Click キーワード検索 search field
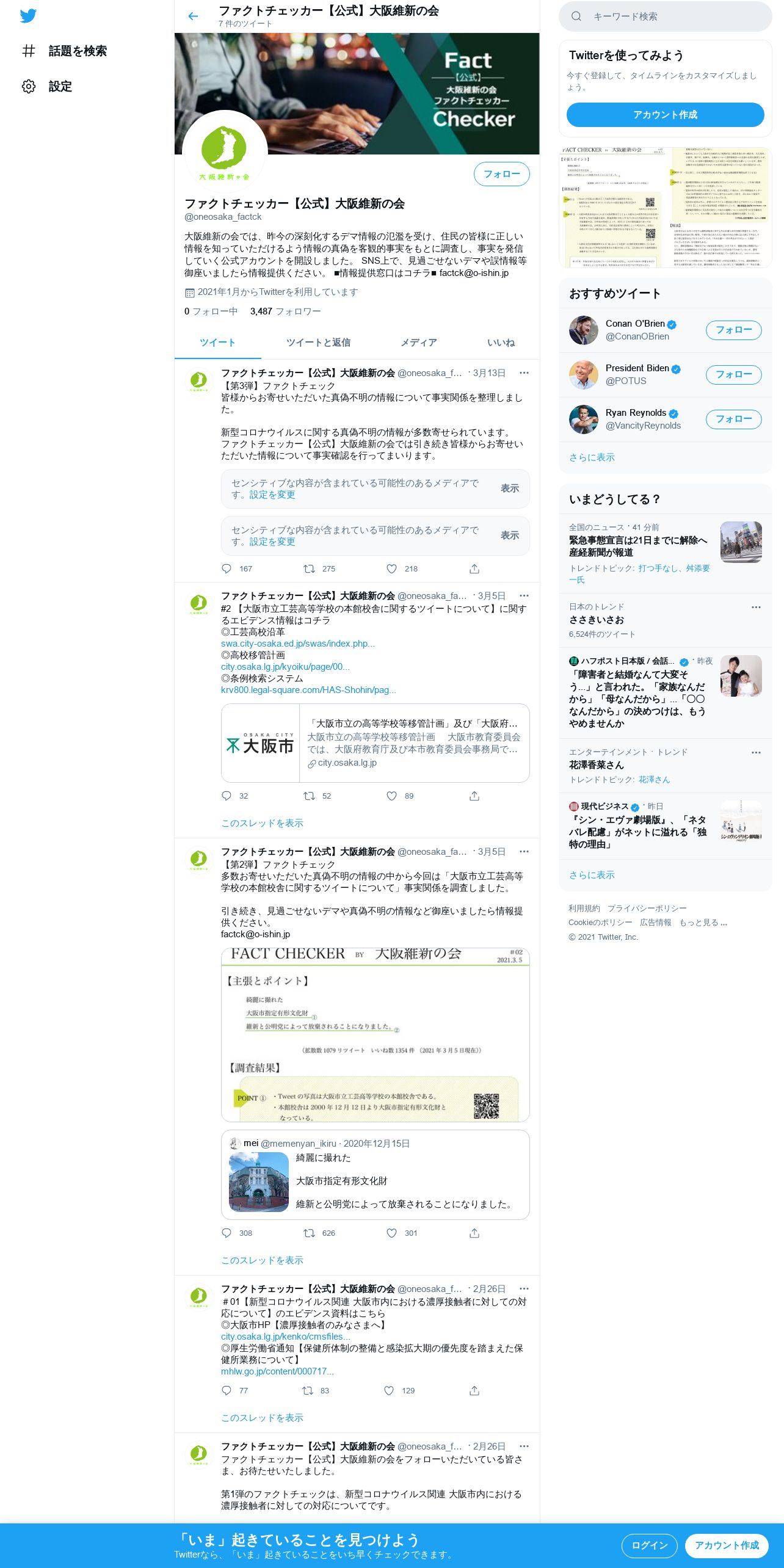Screen dimensions: 784x1568 (665, 16)
